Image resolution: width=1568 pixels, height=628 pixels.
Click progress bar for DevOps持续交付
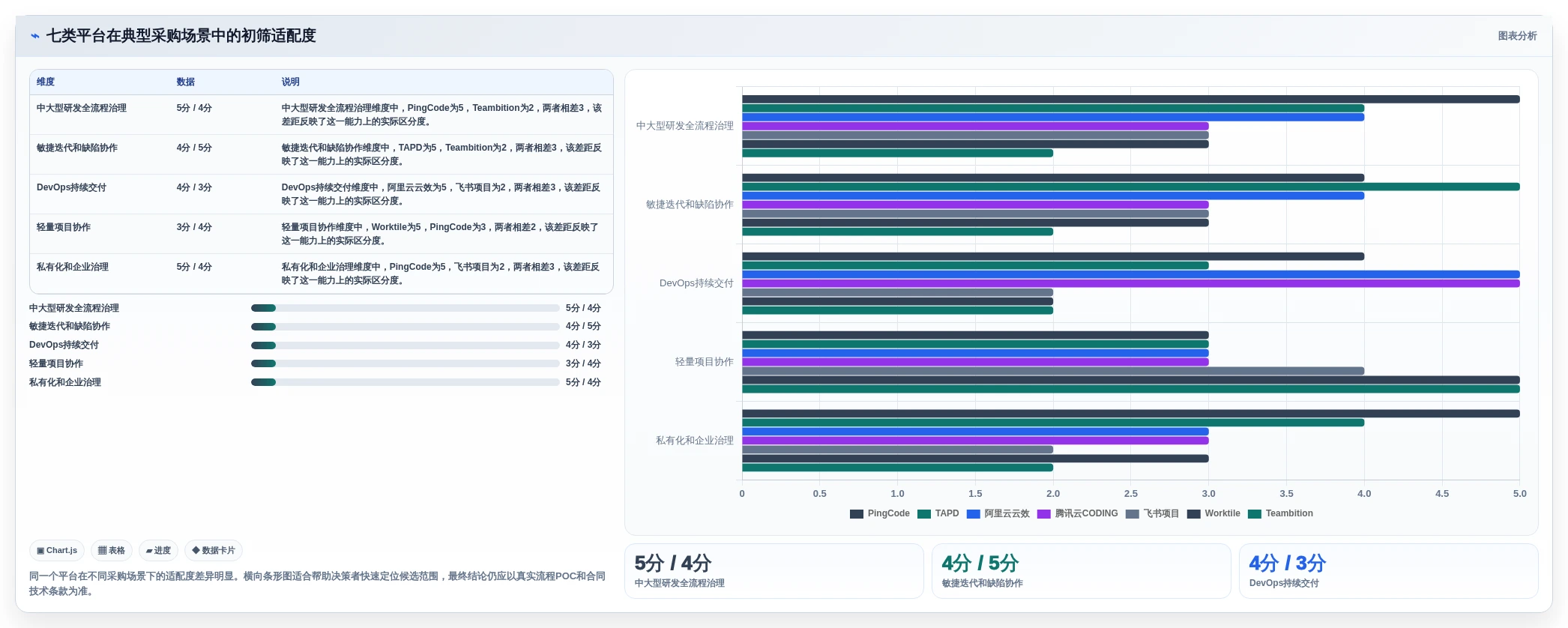pyautogui.click(x=405, y=345)
